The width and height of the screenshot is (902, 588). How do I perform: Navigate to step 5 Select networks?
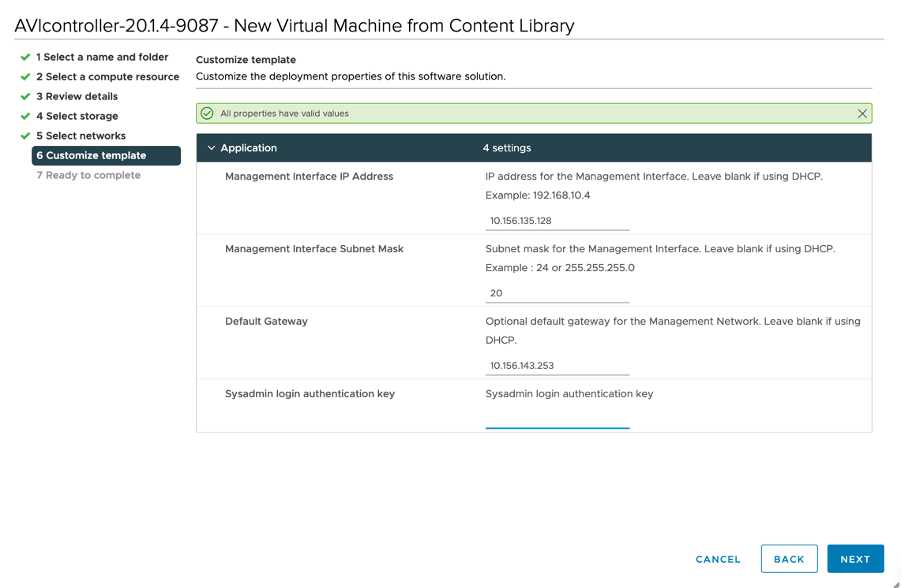(x=81, y=136)
